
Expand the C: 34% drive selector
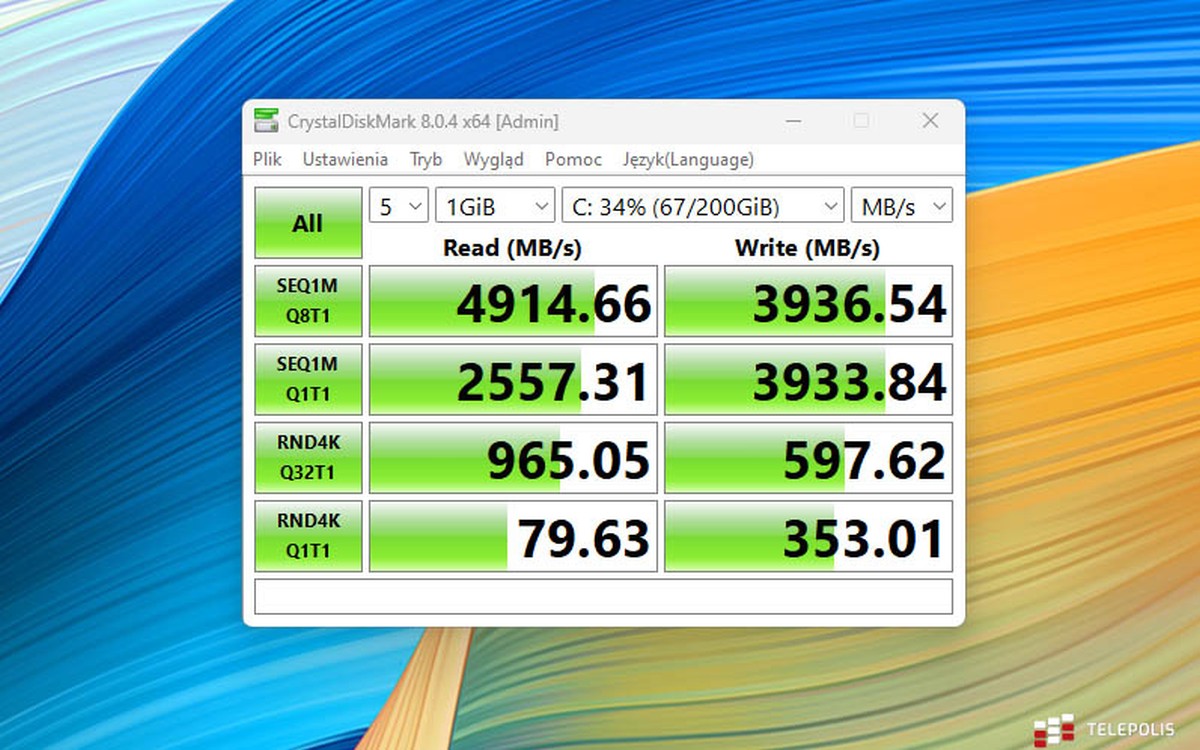(x=703, y=206)
